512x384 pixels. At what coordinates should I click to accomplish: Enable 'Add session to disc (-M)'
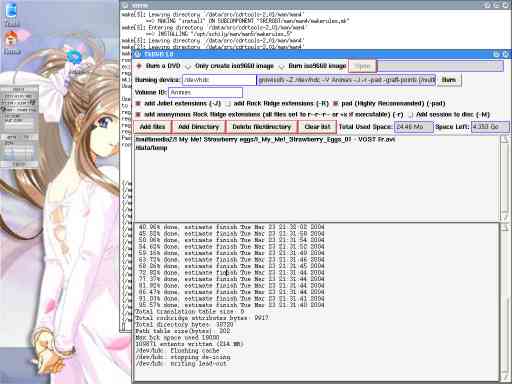pos(410,115)
